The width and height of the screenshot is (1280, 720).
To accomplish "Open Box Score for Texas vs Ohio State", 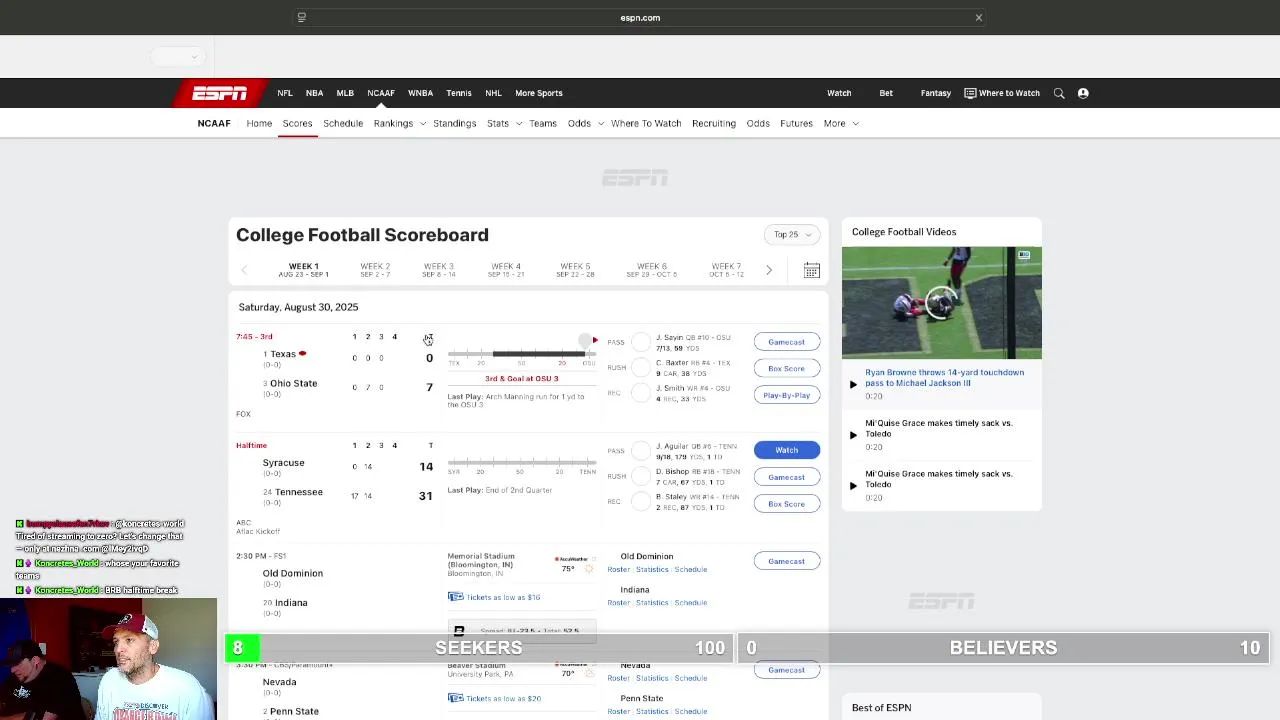I will click(786, 368).
